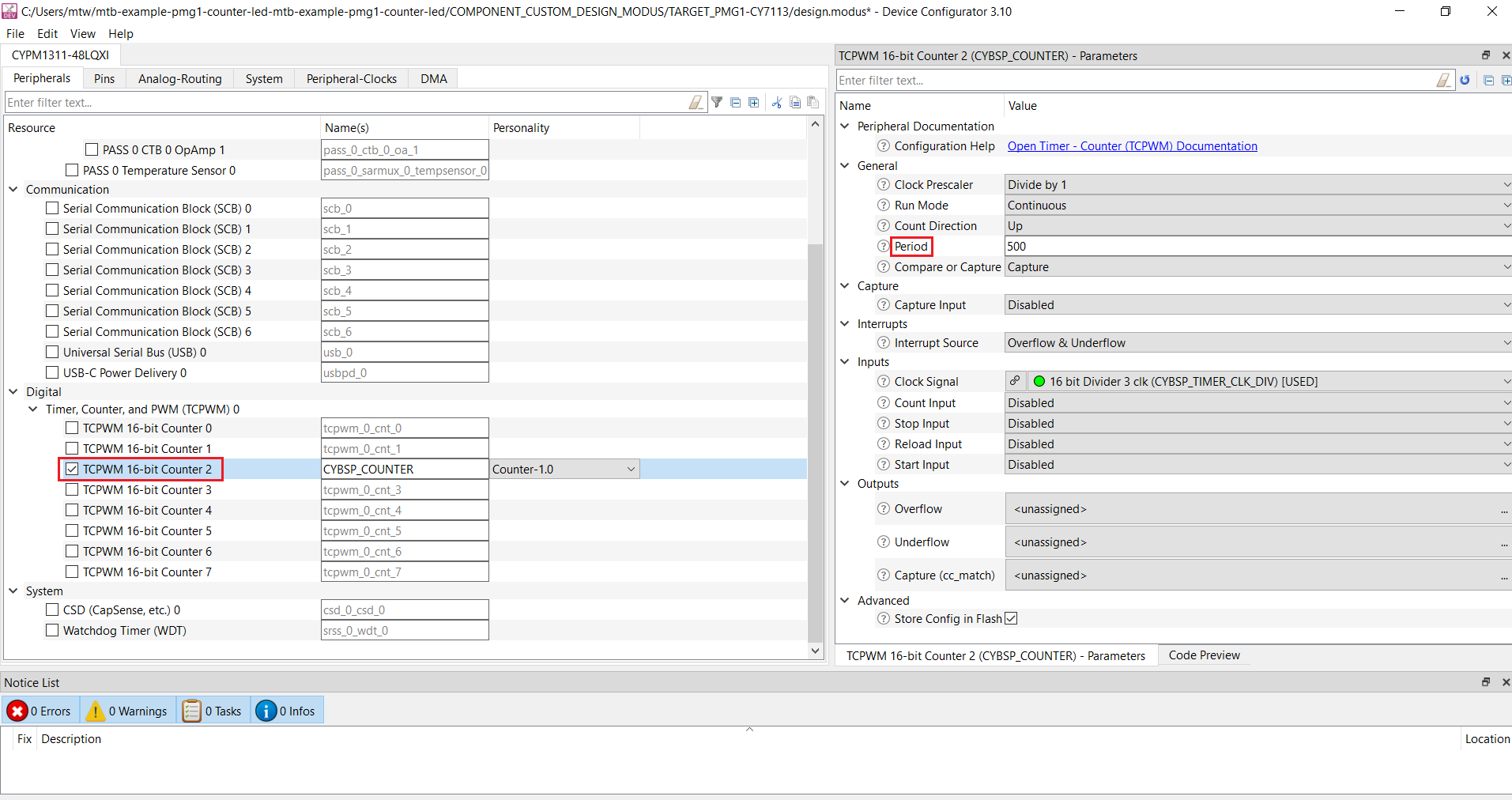
Task: Collapse all peripherals tree rows icon
Action: pyautogui.click(x=735, y=102)
